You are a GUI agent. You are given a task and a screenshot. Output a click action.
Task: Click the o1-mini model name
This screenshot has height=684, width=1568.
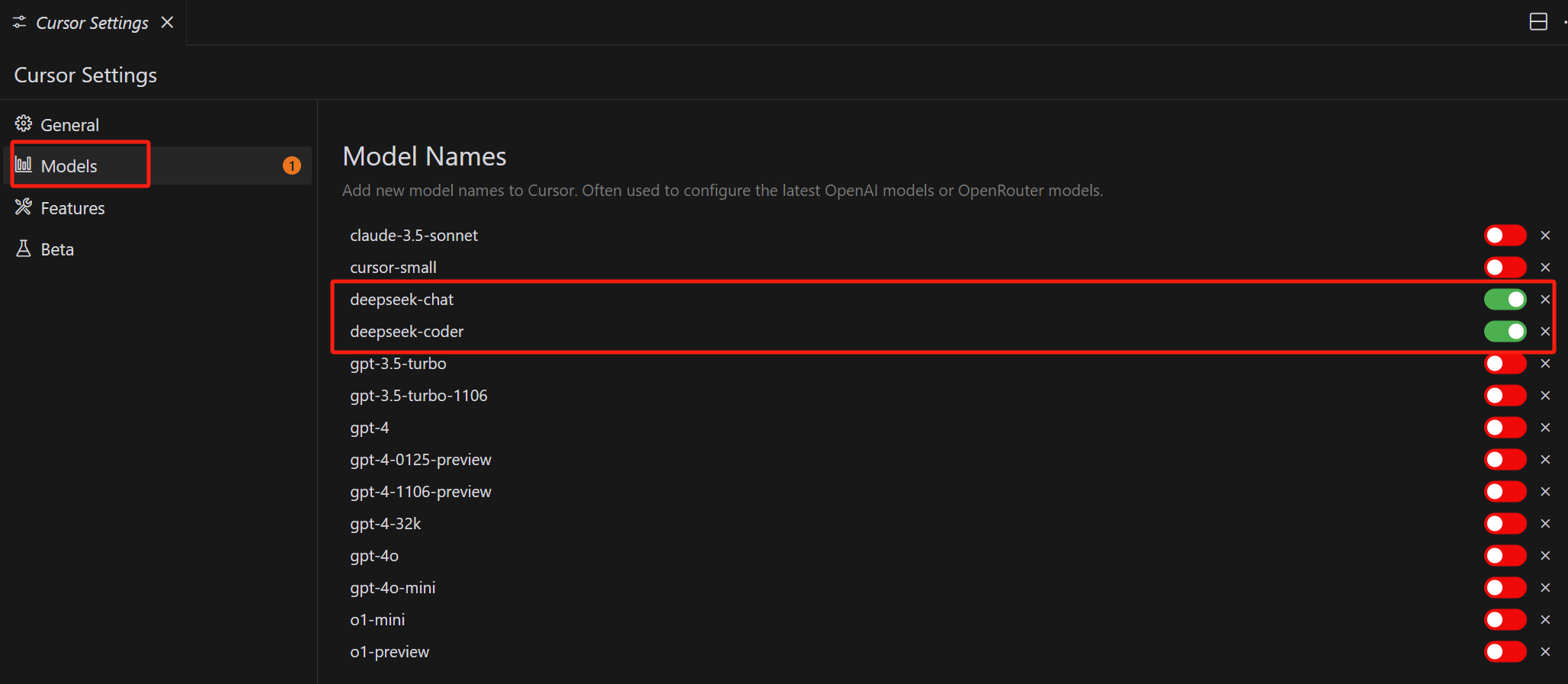[377, 620]
